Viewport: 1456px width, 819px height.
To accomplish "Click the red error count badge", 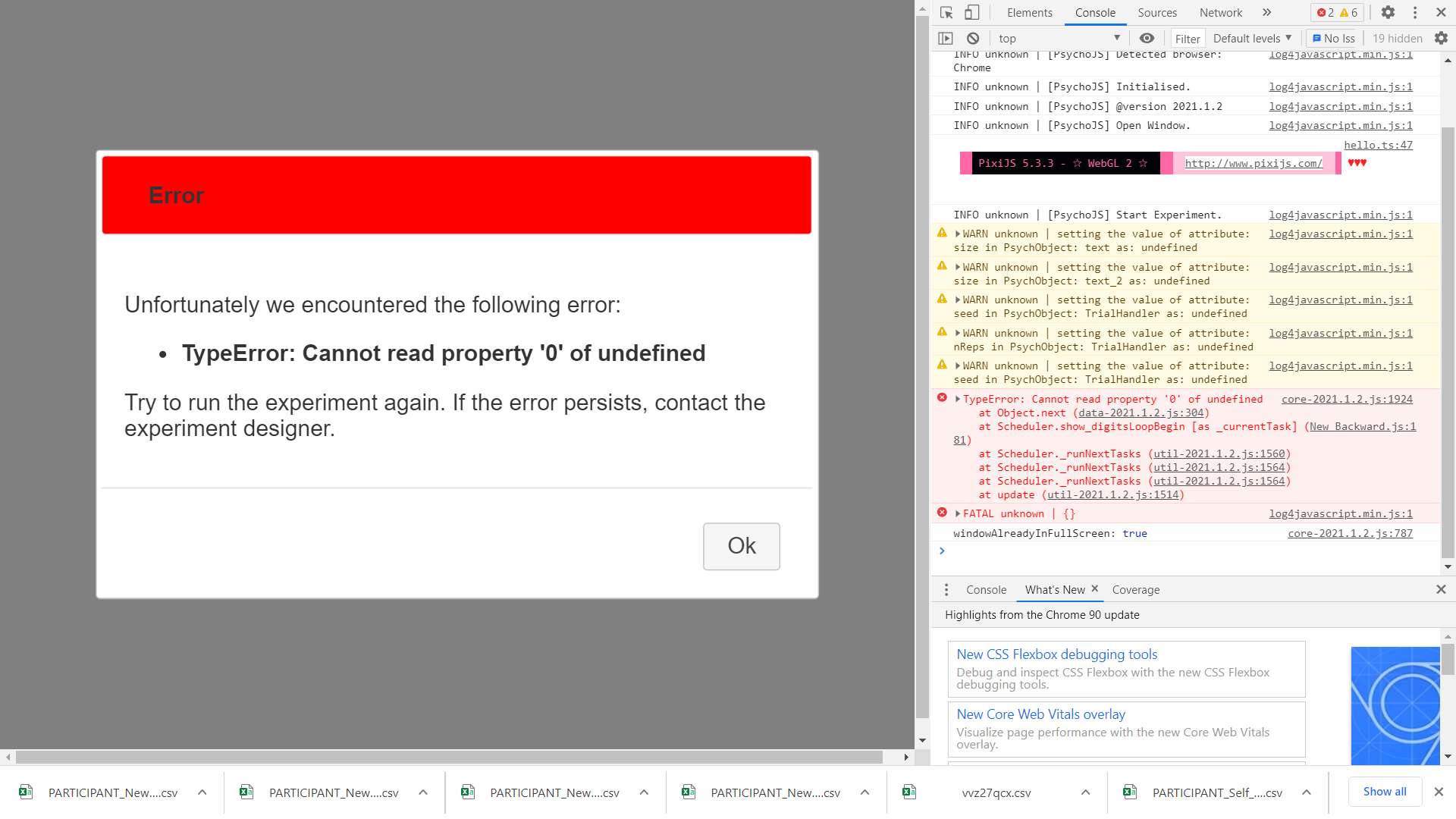I will pyautogui.click(x=1326, y=12).
